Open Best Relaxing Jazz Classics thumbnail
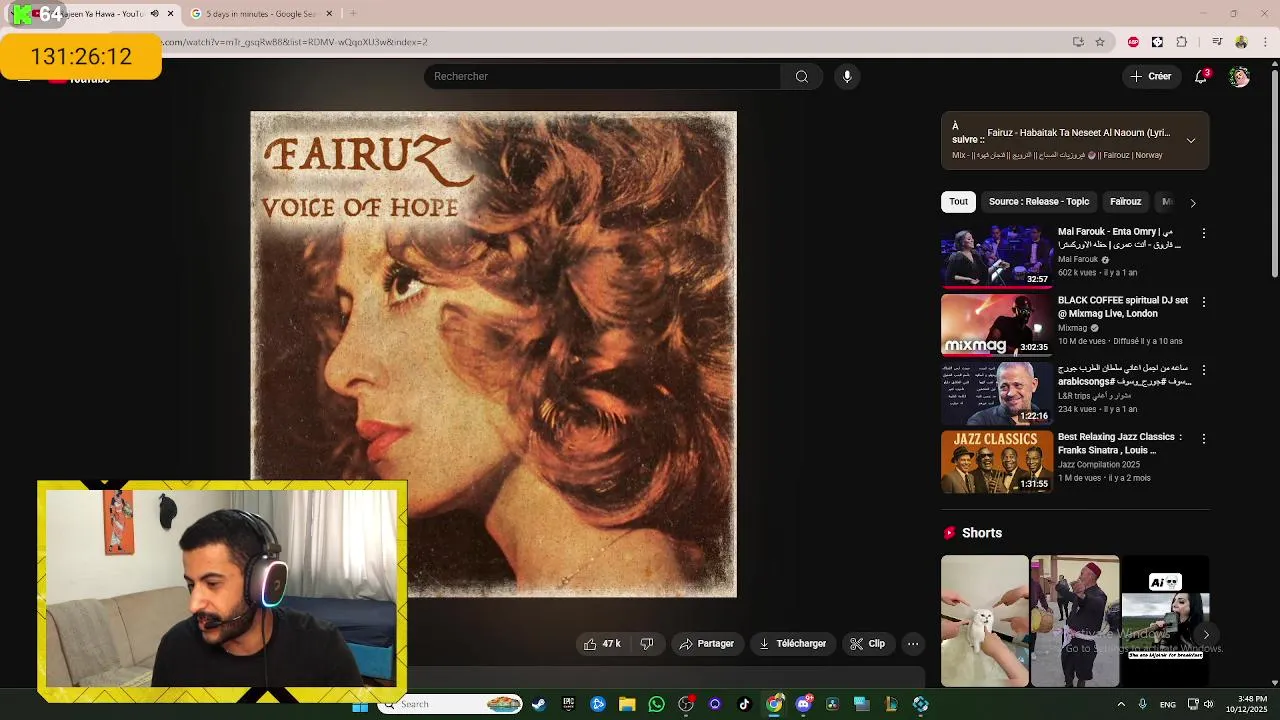Image resolution: width=1280 pixels, height=720 pixels. 996,461
